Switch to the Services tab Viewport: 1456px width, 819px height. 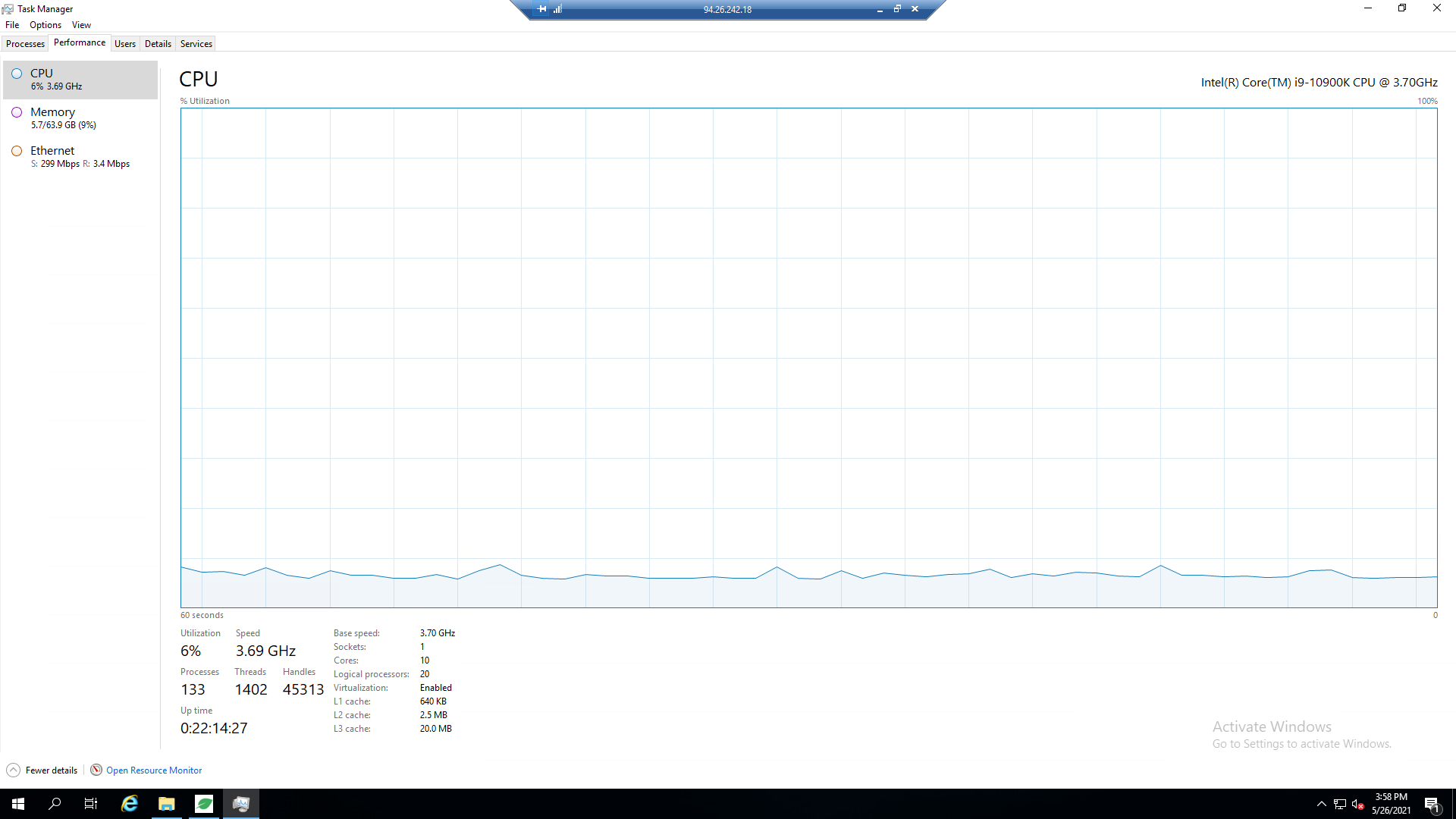pyautogui.click(x=196, y=44)
